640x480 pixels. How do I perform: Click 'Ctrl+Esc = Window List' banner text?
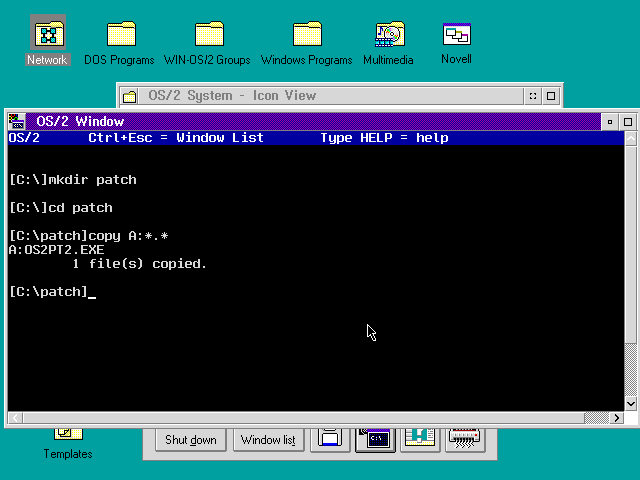176,138
